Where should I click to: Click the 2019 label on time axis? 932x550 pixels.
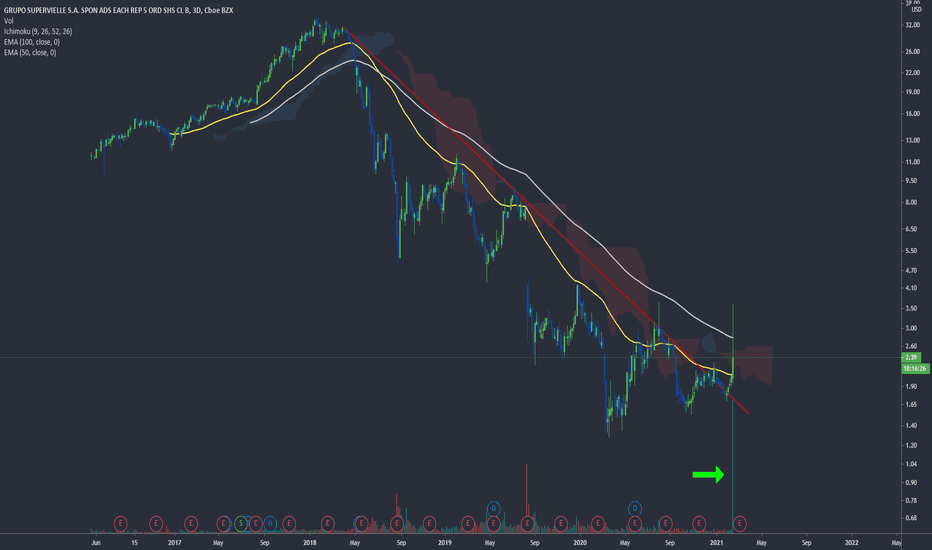pos(445,542)
